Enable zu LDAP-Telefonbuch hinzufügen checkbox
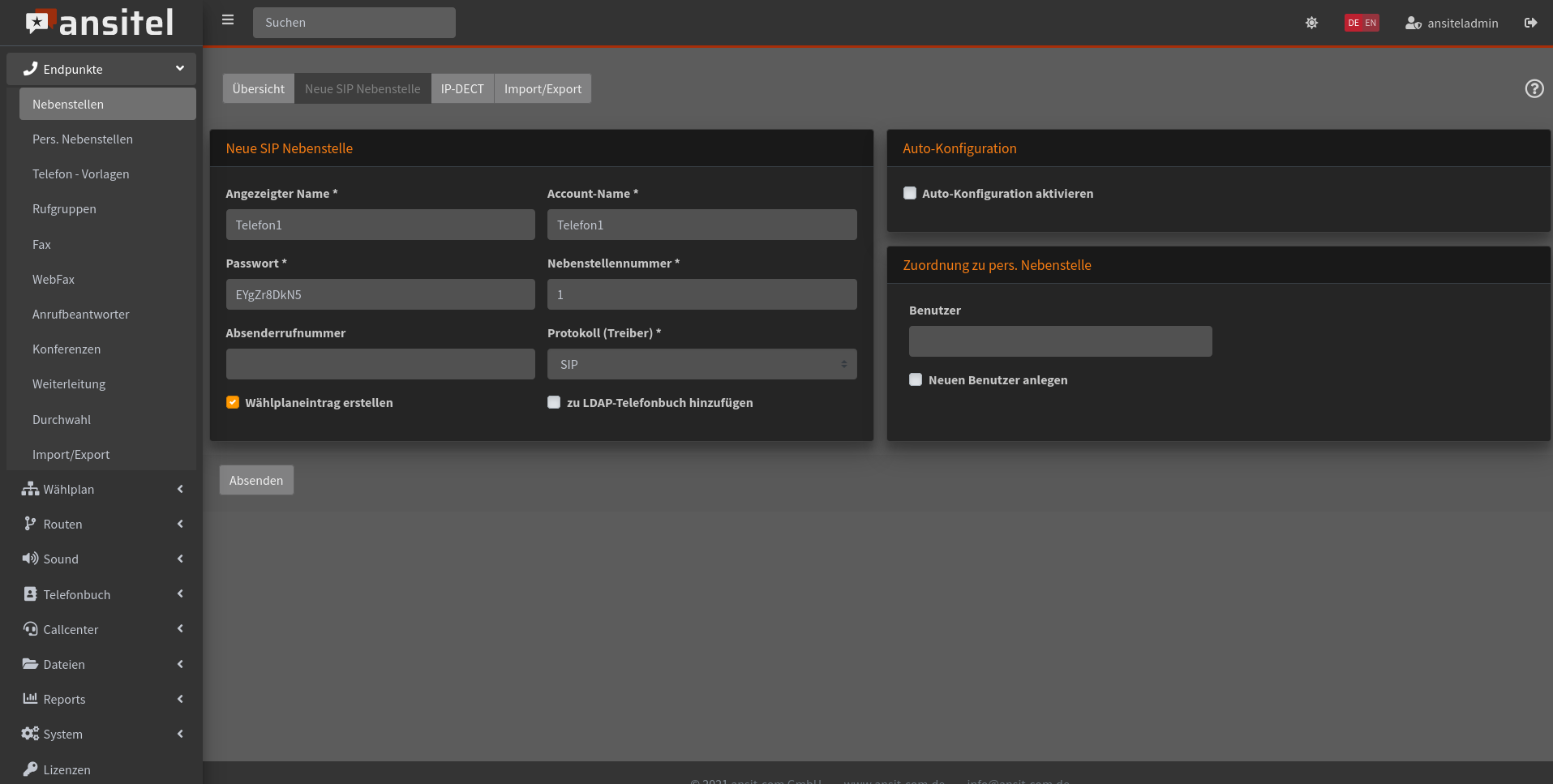 (554, 402)
